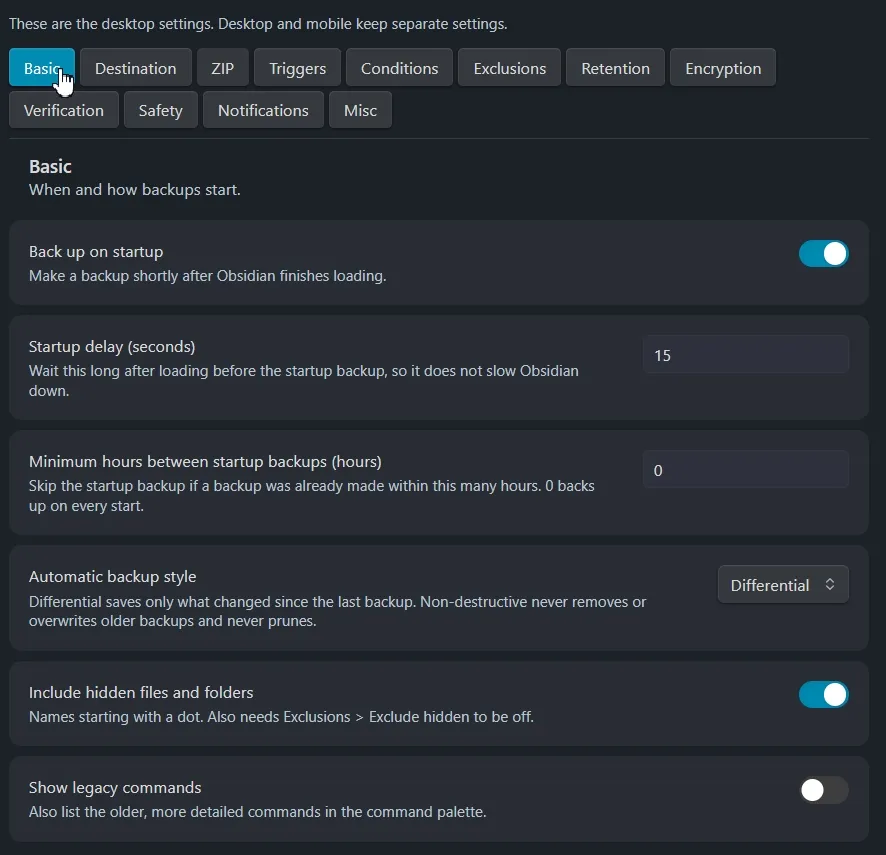Select the Basic tab
Screen dimensions: 886x855
42,68
